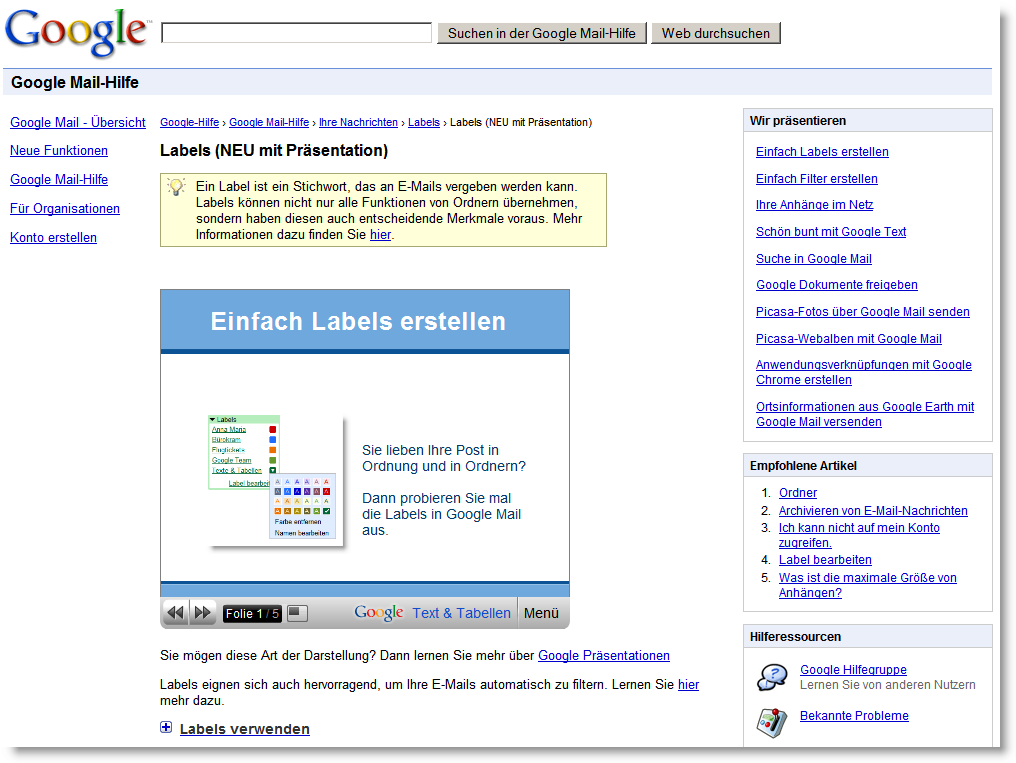Open the Labels verwenden heading link
Viewport: 1016px width, 763px height.
coord(244,729)
